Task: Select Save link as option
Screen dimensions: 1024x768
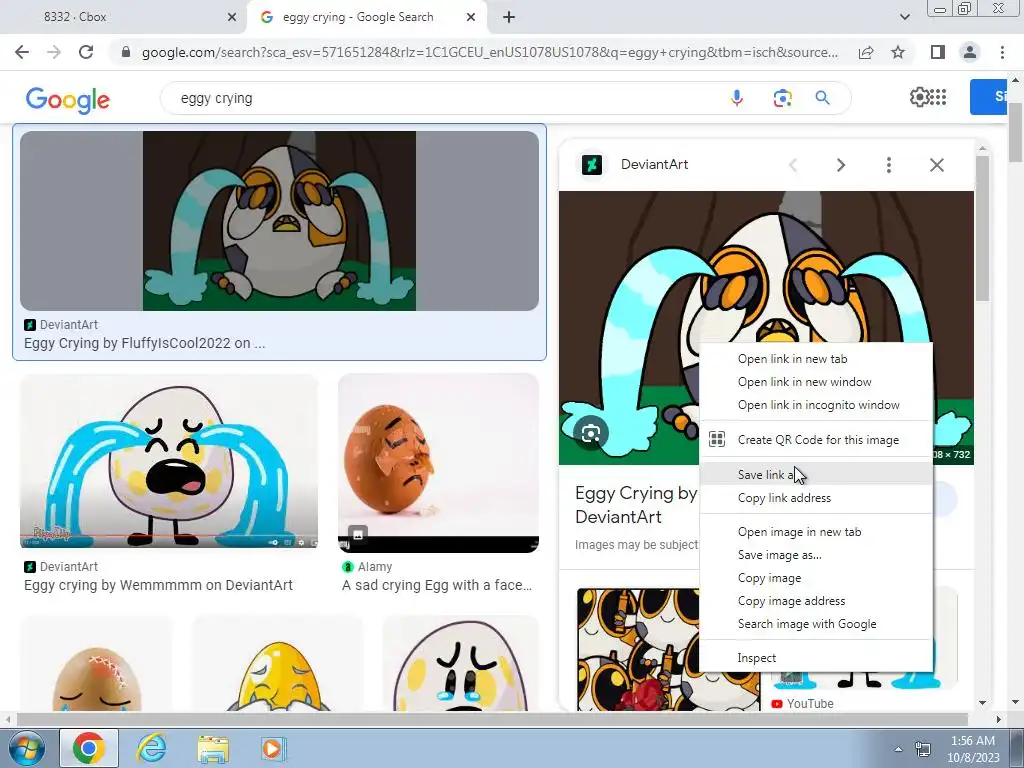Action: (x=816, y=474)
